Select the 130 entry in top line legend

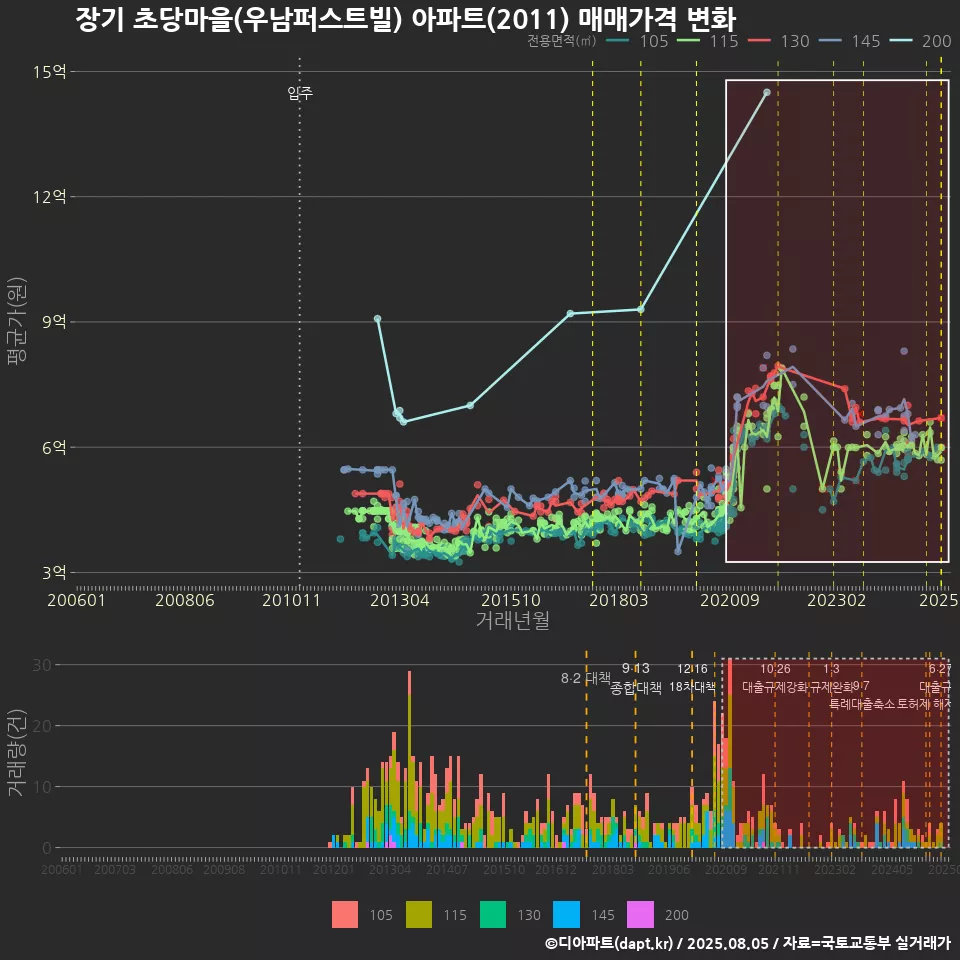(x=779, y=41)
